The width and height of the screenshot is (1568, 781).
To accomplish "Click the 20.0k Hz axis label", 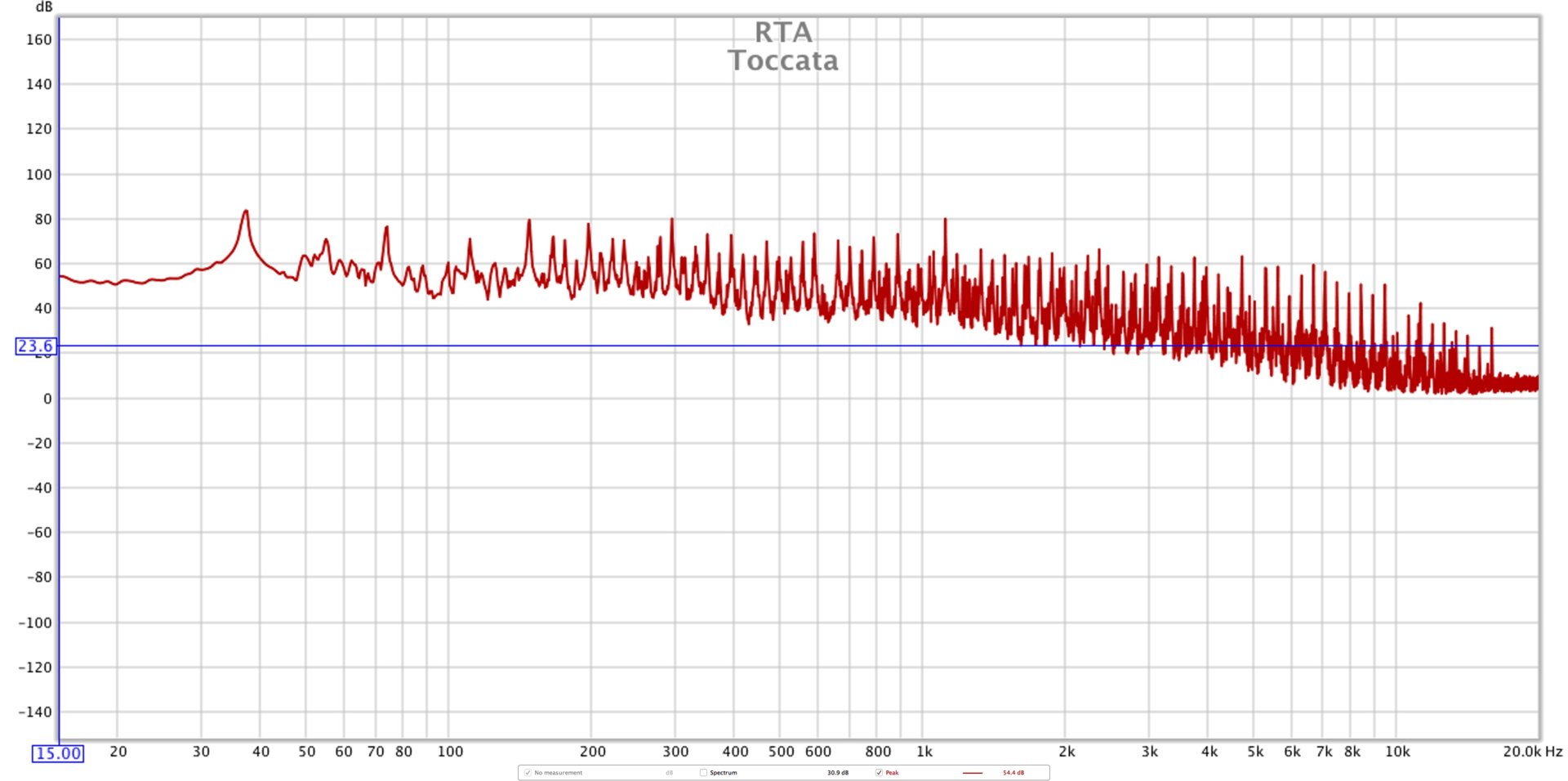I will pyautogui.click(x=1532, y=752).
